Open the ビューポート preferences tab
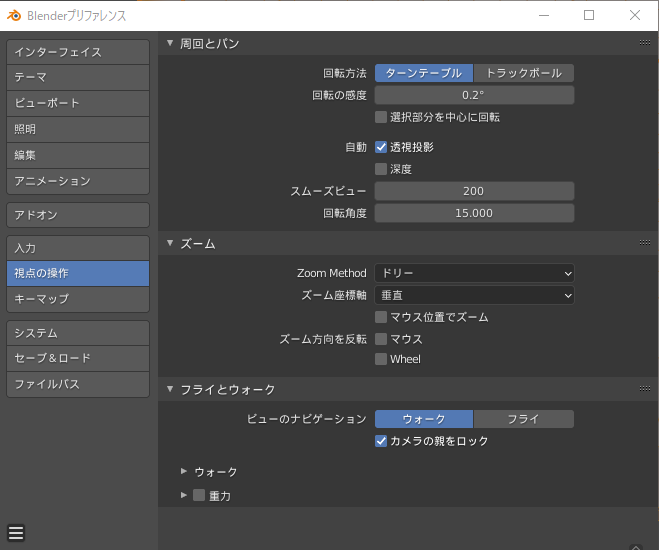The height and width of the screenshot is (550, 659). 78,103
